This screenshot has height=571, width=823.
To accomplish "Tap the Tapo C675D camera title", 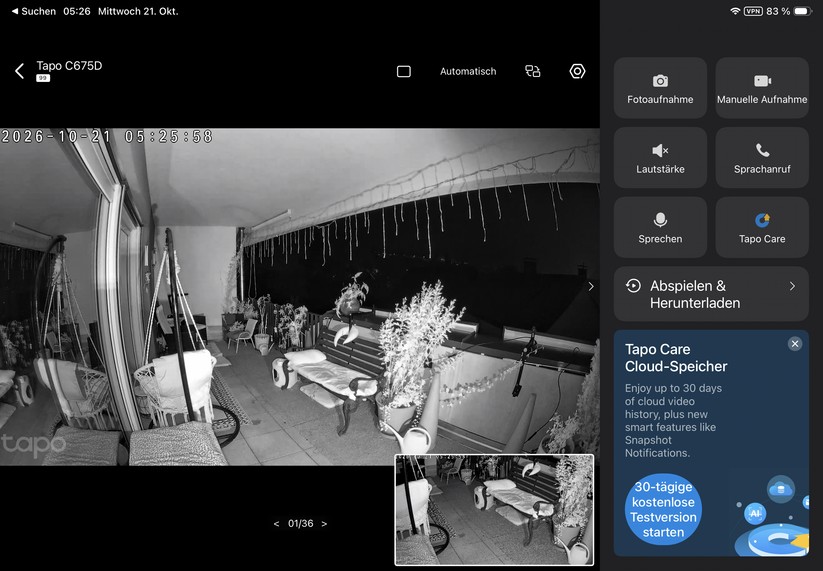I will coord(69,66).
